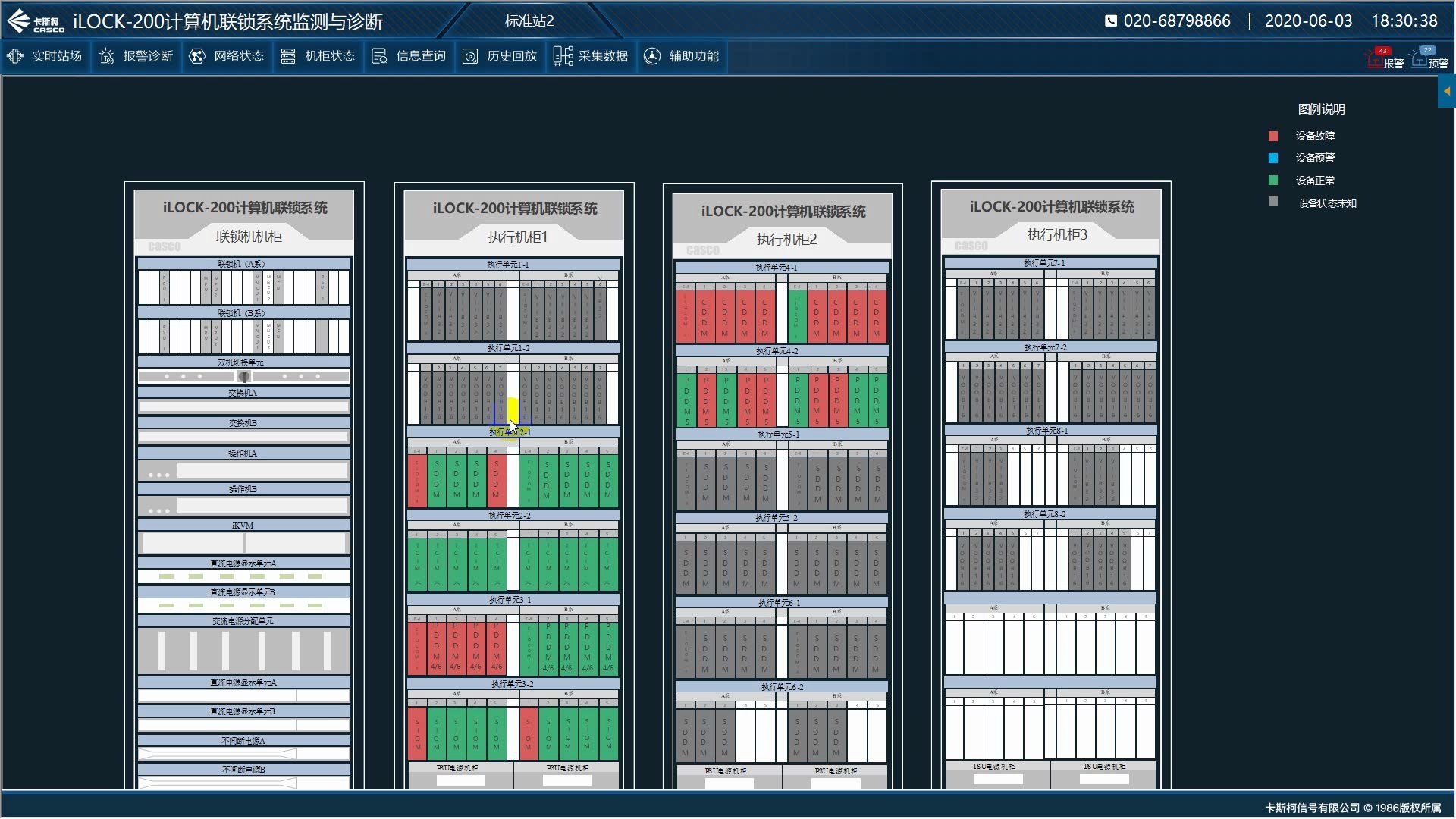Expand the side panel arrow at right edge
The image size is (1456, 819).
click(x=1447, y=92)
